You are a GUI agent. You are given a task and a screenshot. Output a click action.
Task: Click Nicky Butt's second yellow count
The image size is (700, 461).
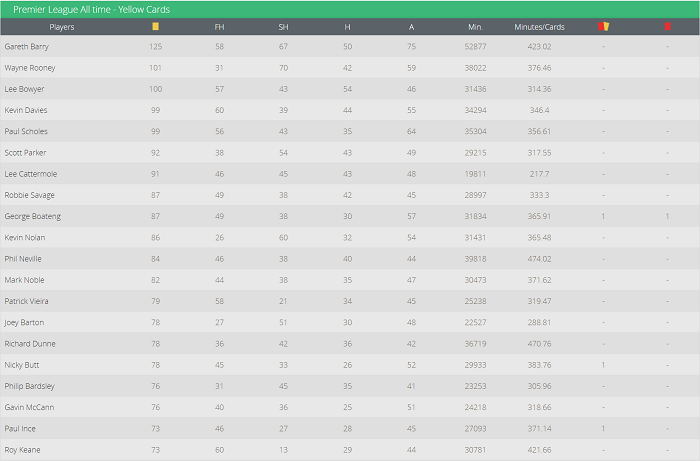coord(603,365)
